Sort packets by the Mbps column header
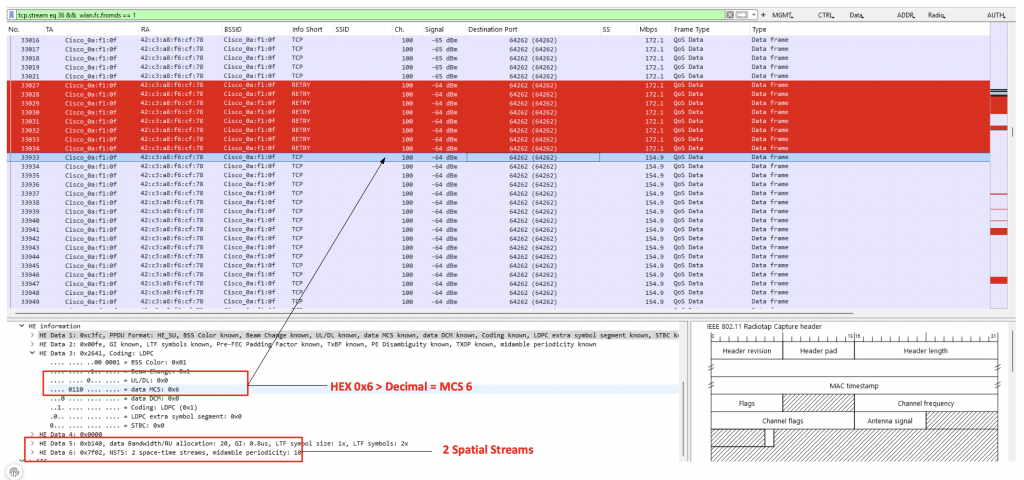This screenshot has width=1024, height=480. click(649, 30)
